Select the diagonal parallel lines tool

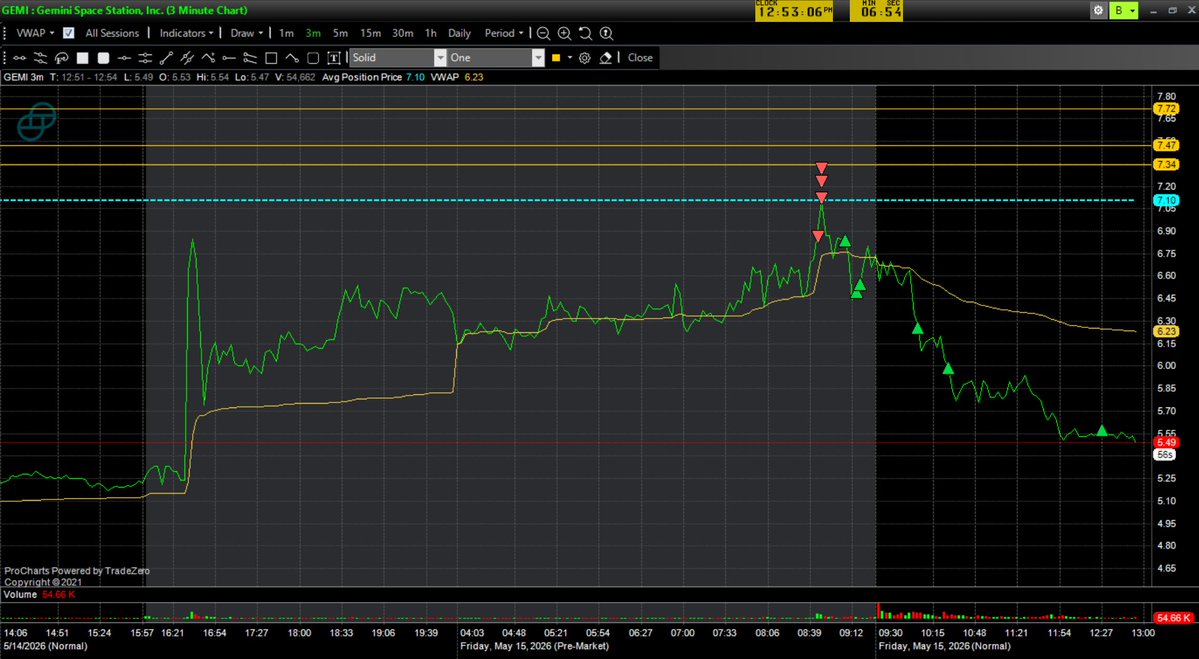coord(187,57)
